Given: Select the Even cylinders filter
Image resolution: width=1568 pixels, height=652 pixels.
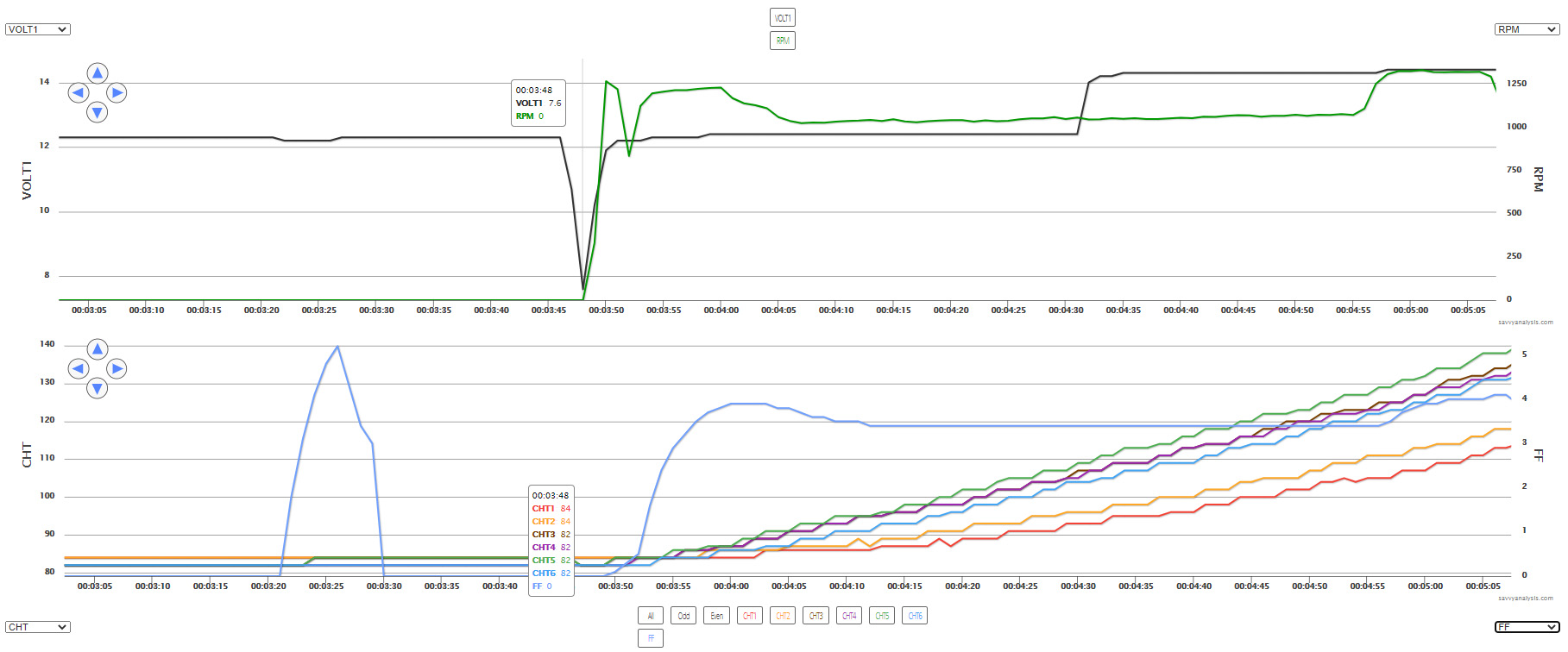Looking at the screenshot, I should (716, 616).
